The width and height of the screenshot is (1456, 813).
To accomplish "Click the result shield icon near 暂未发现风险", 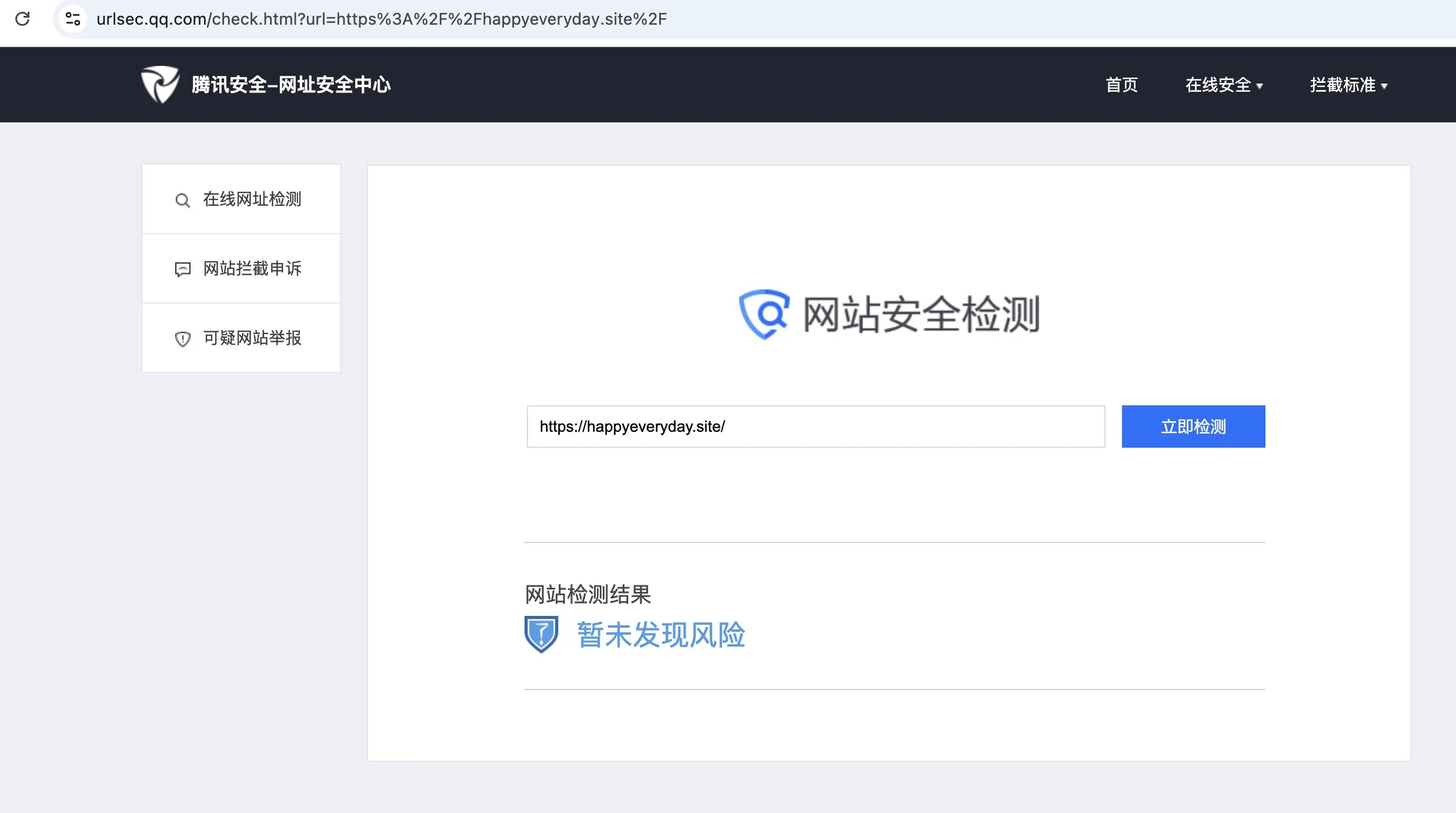I will (541, 634).
